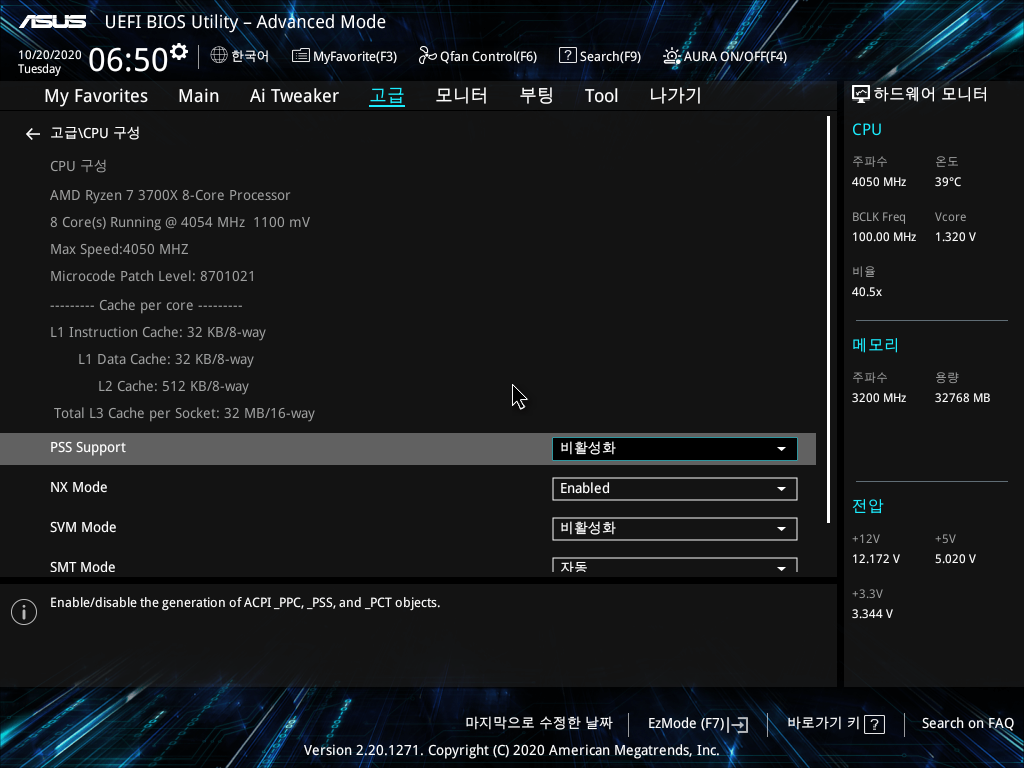
Task: Click the AURA light bulb icon
Action: pyautogui.click(x=671, y=56)
